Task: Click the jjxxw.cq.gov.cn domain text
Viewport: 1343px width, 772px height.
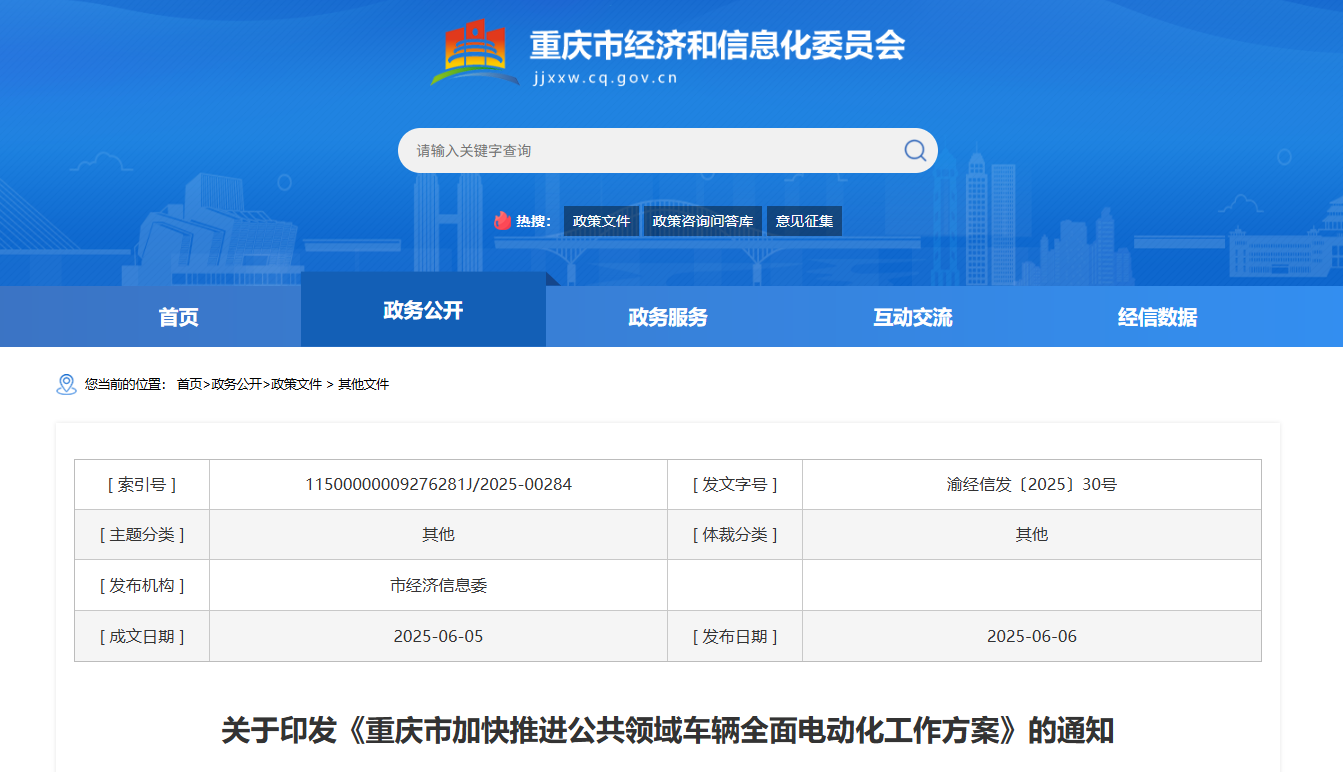Action: coord(605,78)
